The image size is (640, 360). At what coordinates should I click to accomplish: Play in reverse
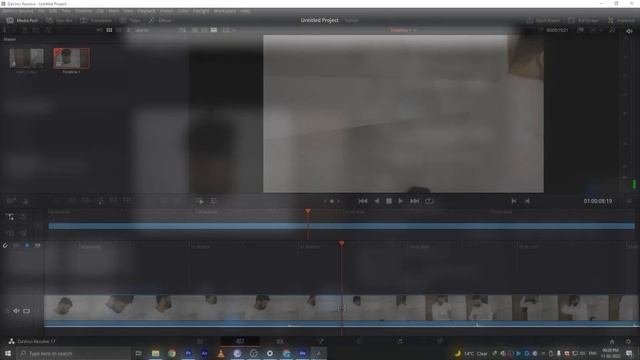[377, 201]
